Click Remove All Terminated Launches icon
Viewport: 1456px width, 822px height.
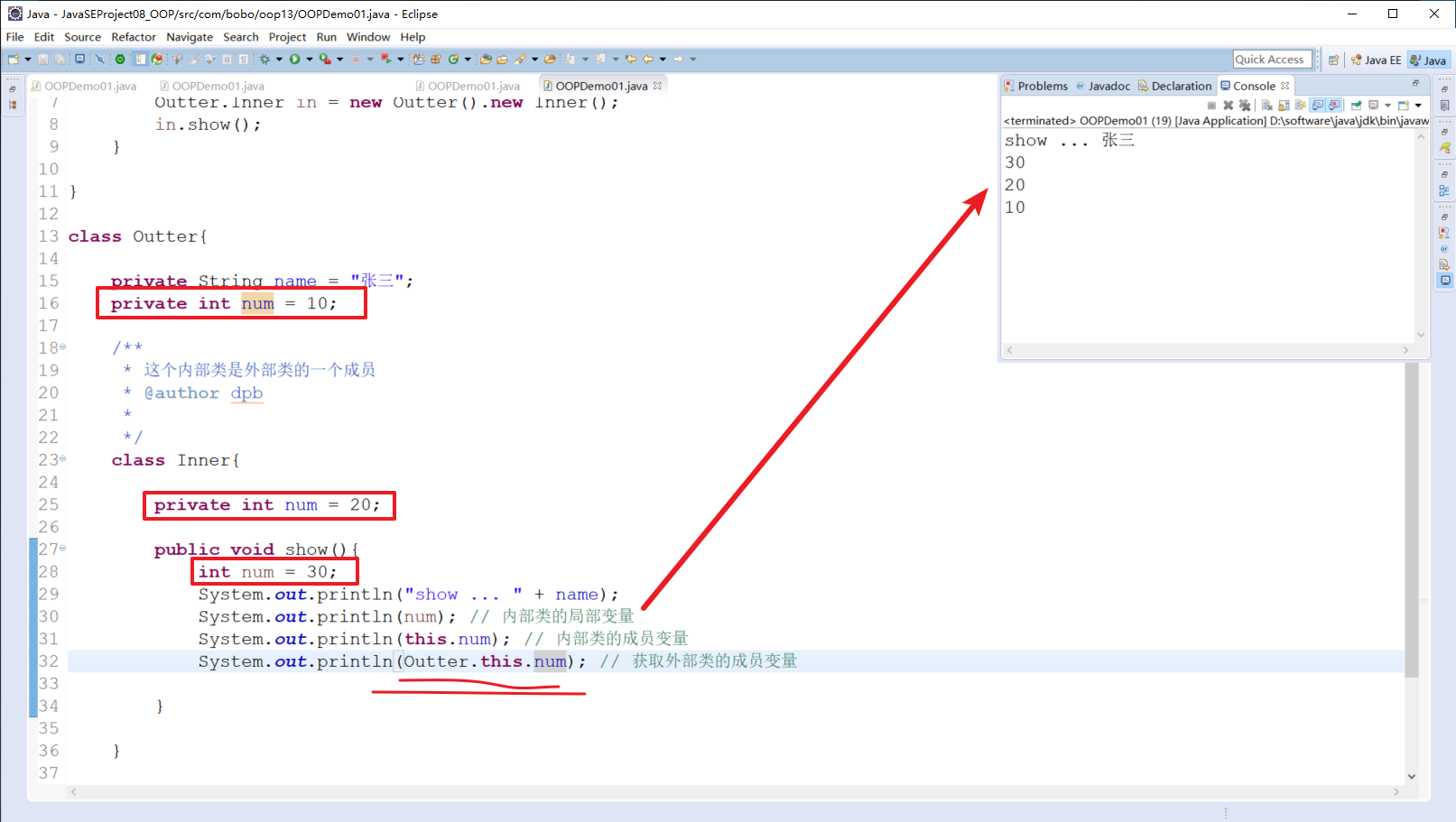click(1245, 105)
